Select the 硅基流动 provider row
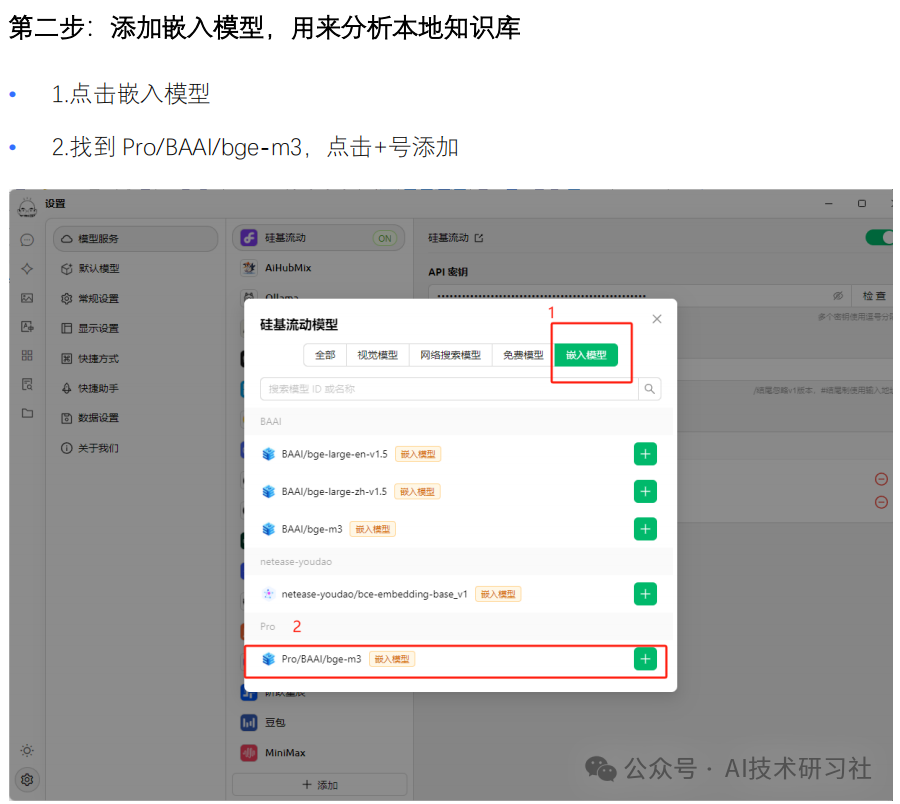Screen dimensions: 900x804 319,238
